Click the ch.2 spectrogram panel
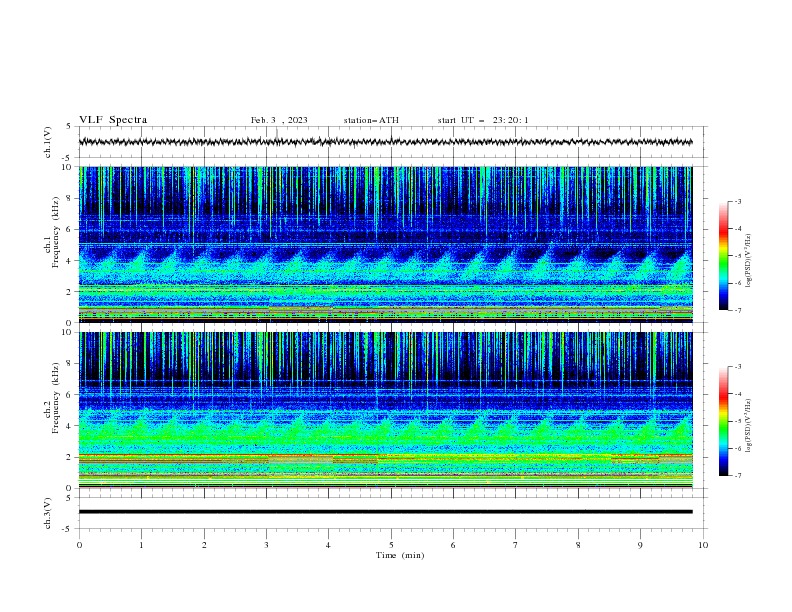Screen dimensions: 792x612 pyautogui.click(x=385, y=410)
